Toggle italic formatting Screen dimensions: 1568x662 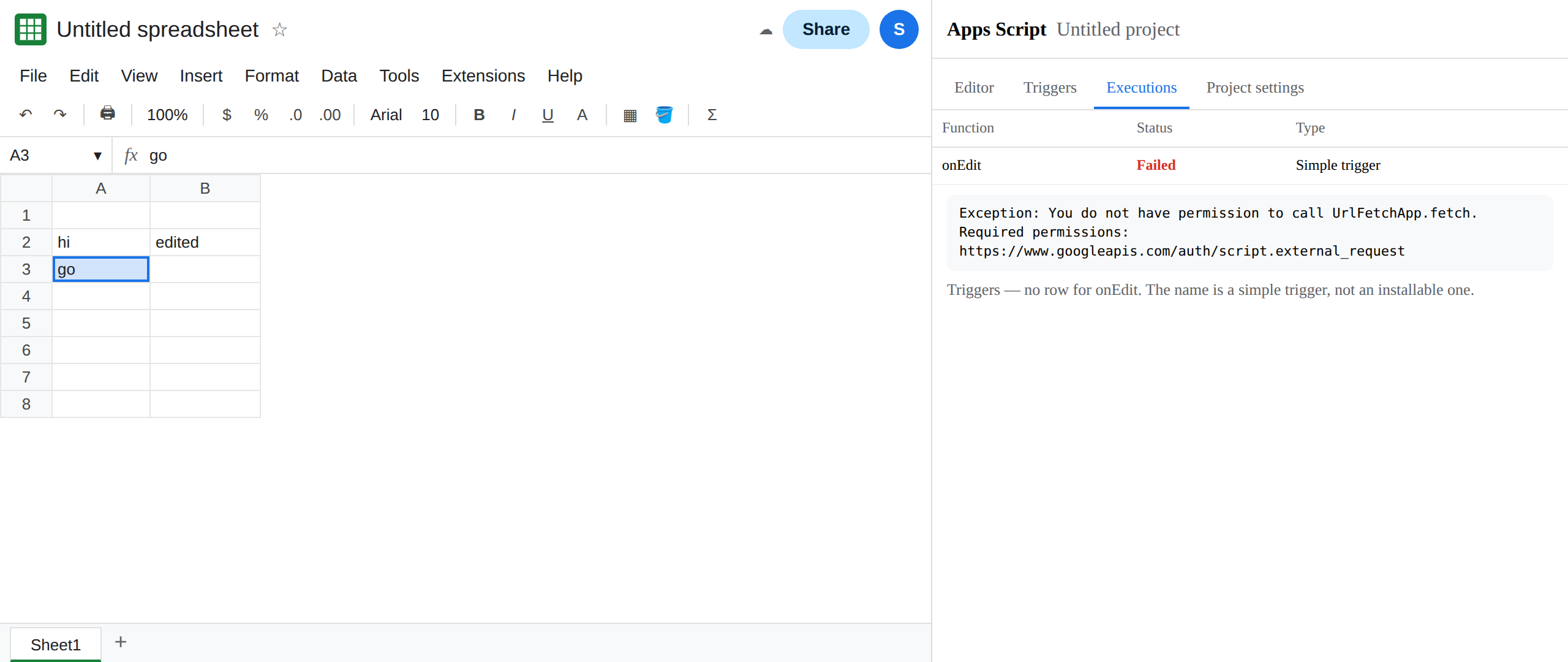(x=513, y=115)
